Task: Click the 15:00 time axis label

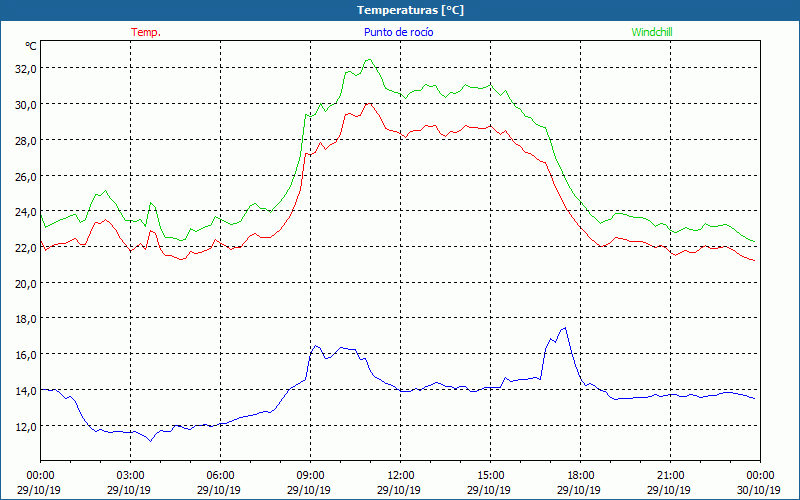Action: pos(490,476)
